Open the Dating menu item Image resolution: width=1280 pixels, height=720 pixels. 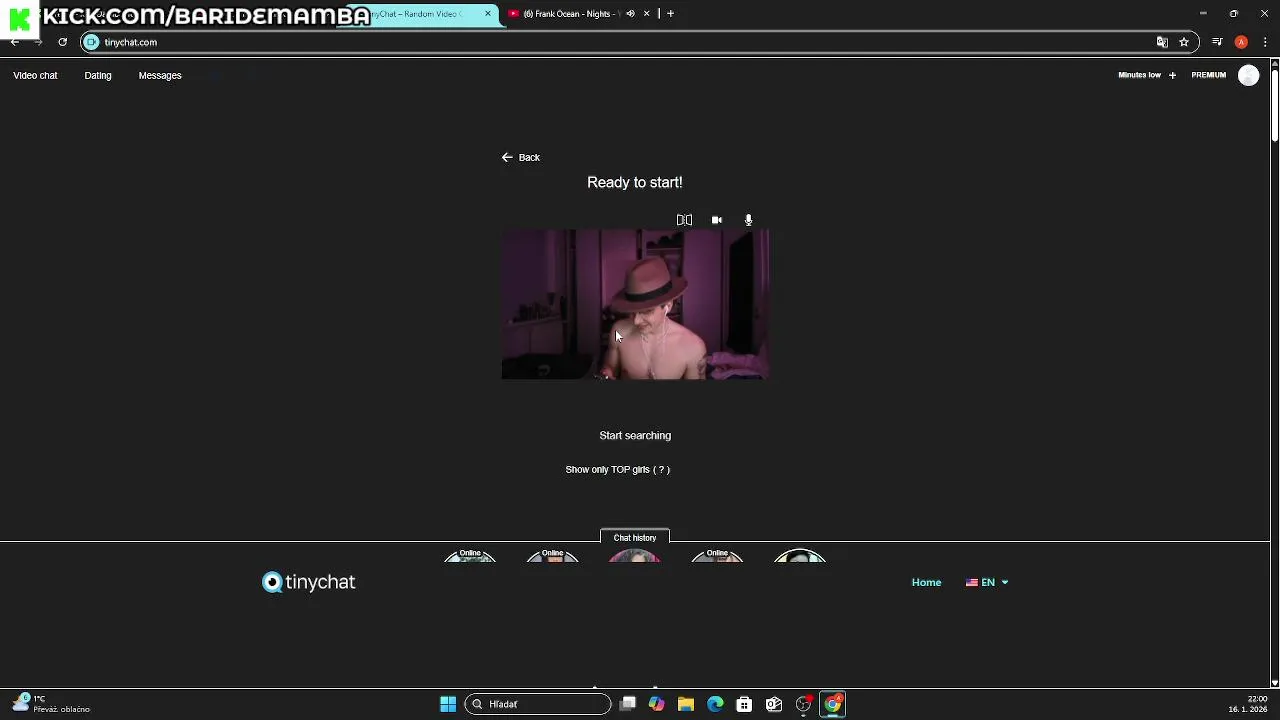click(x=98, y=75)
